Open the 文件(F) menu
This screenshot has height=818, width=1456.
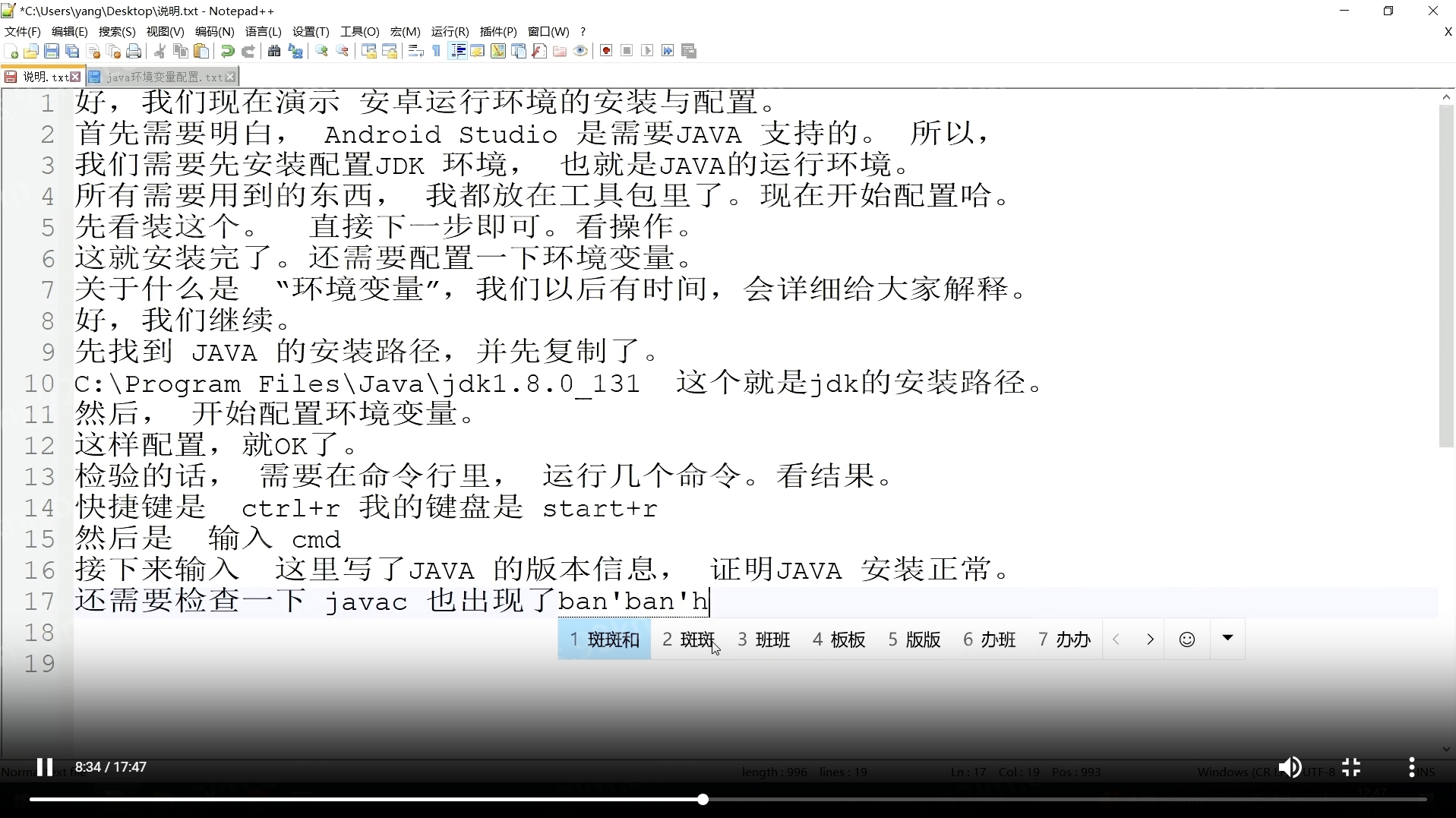pyautogui.click(x=23, y=31)
